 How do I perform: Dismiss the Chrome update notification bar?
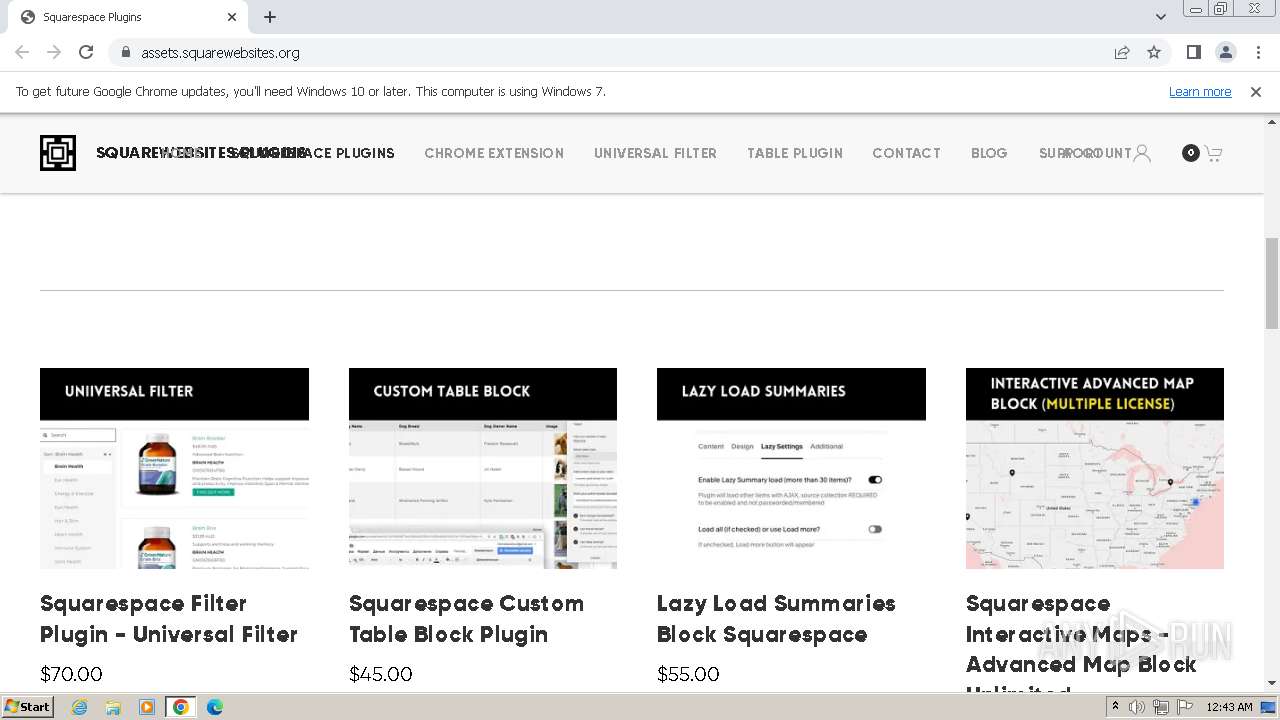[x=1256, y=91]
